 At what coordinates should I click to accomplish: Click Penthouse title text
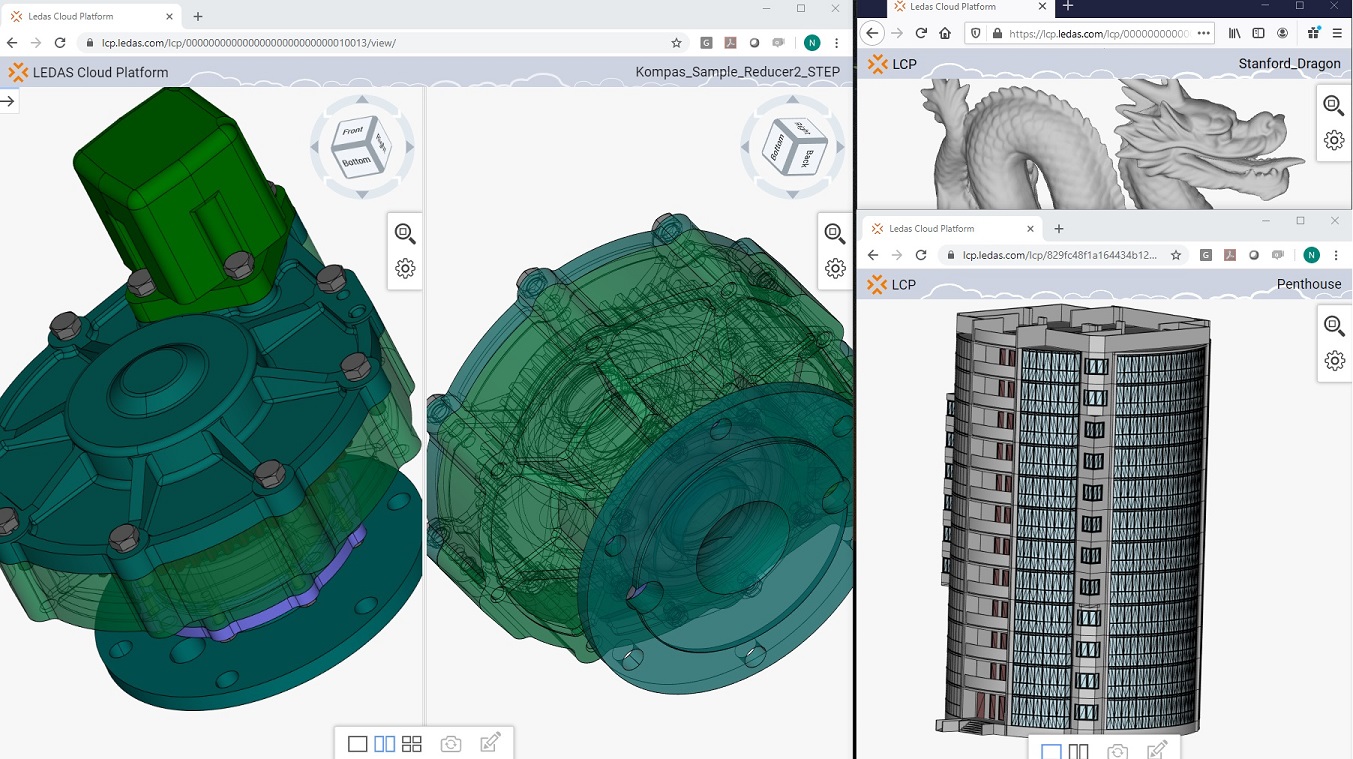[x=1309, y=284]
